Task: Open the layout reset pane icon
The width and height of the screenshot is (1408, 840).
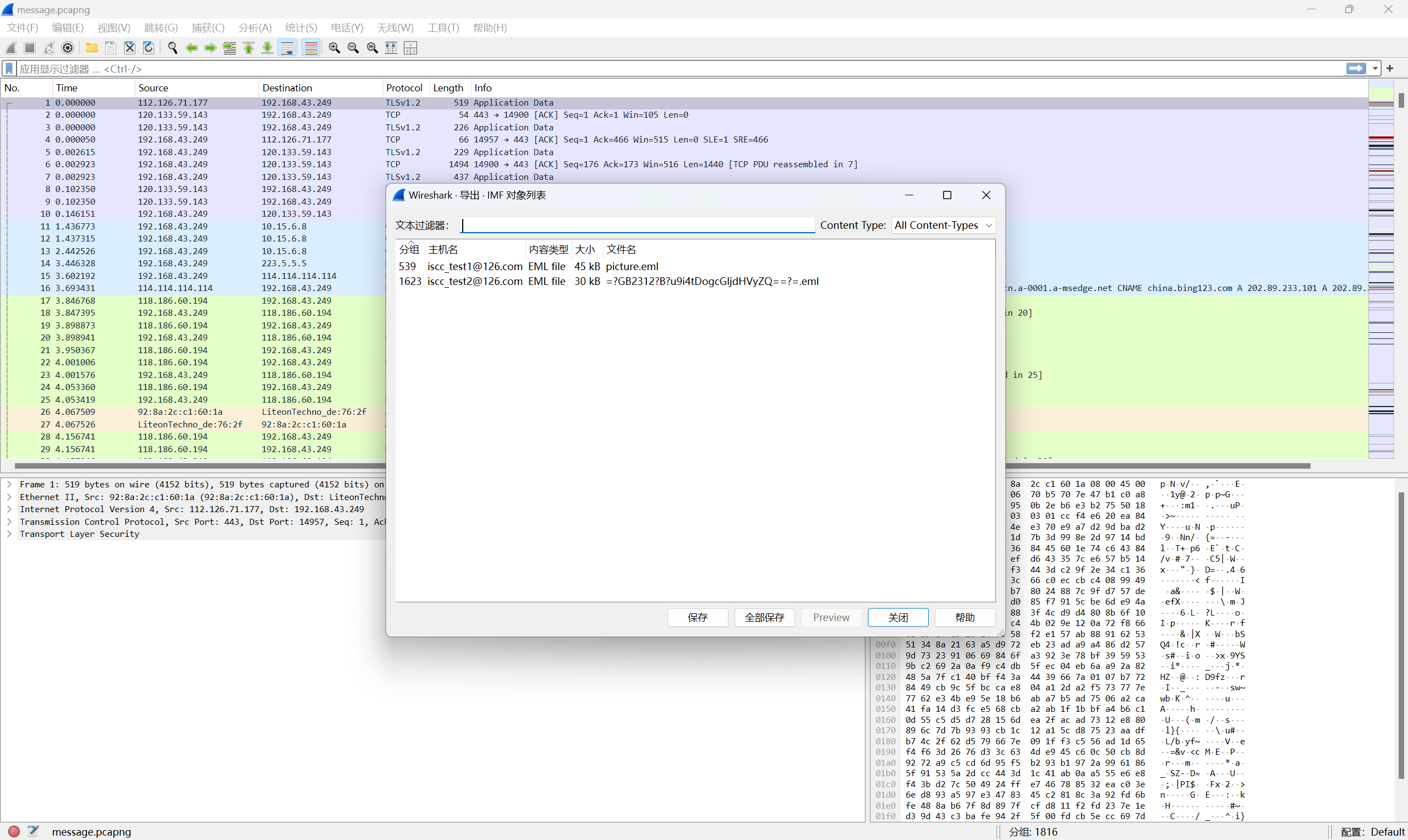Action: [410, 48]
